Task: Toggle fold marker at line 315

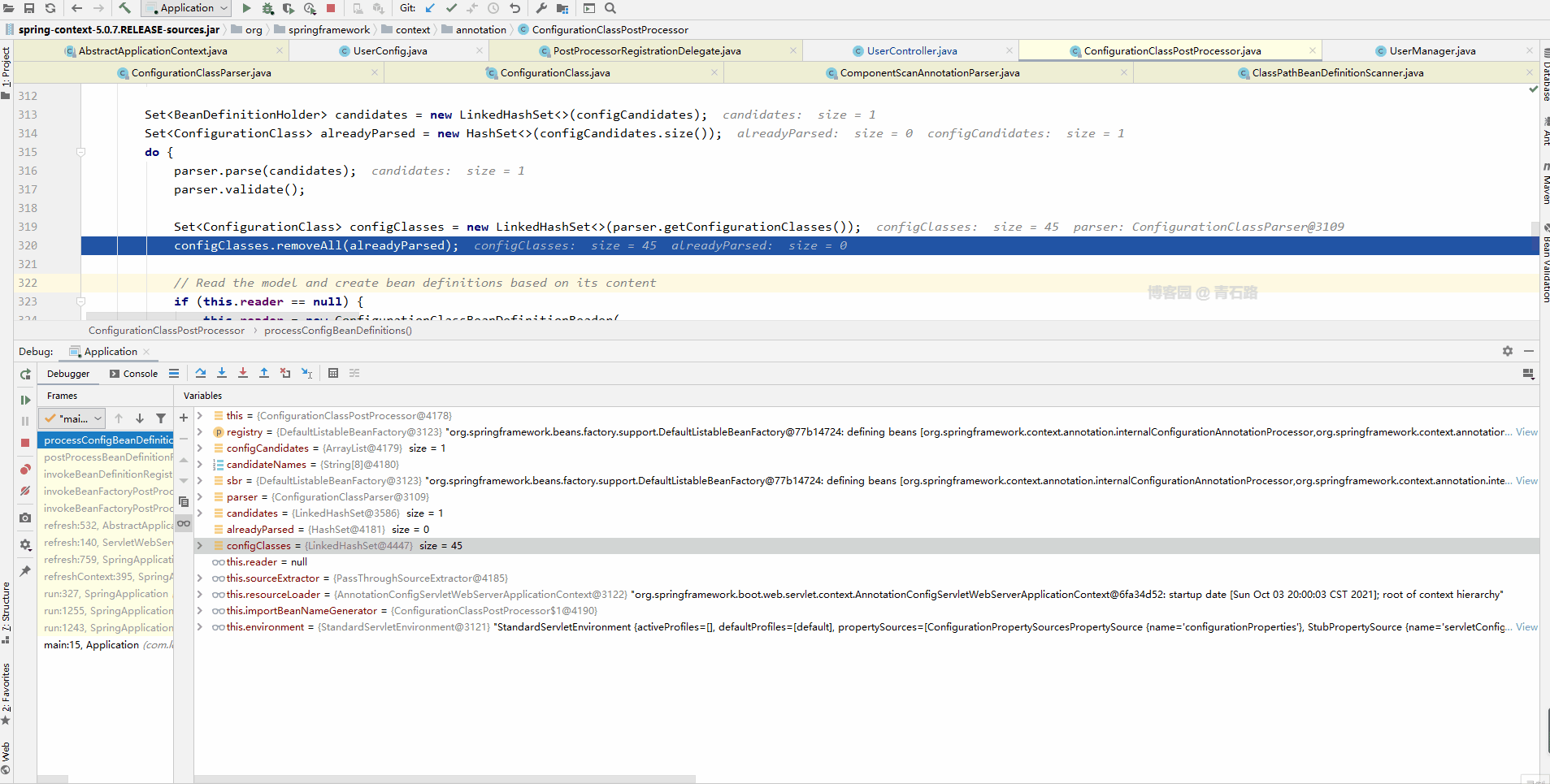Action: tap(80, 152)
